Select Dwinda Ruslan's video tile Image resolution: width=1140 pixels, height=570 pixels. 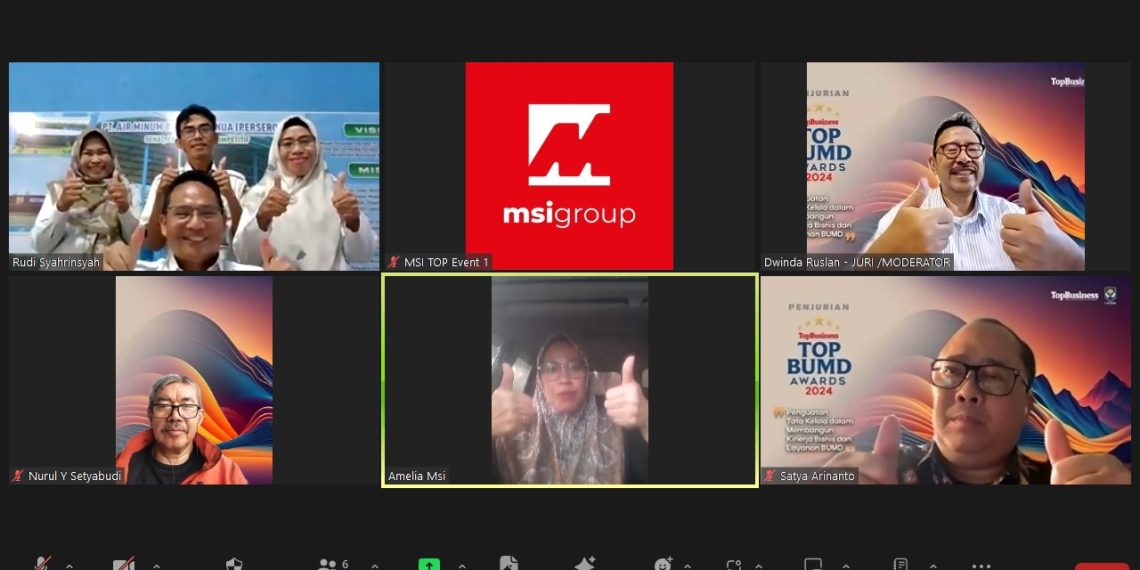(945, 166)
